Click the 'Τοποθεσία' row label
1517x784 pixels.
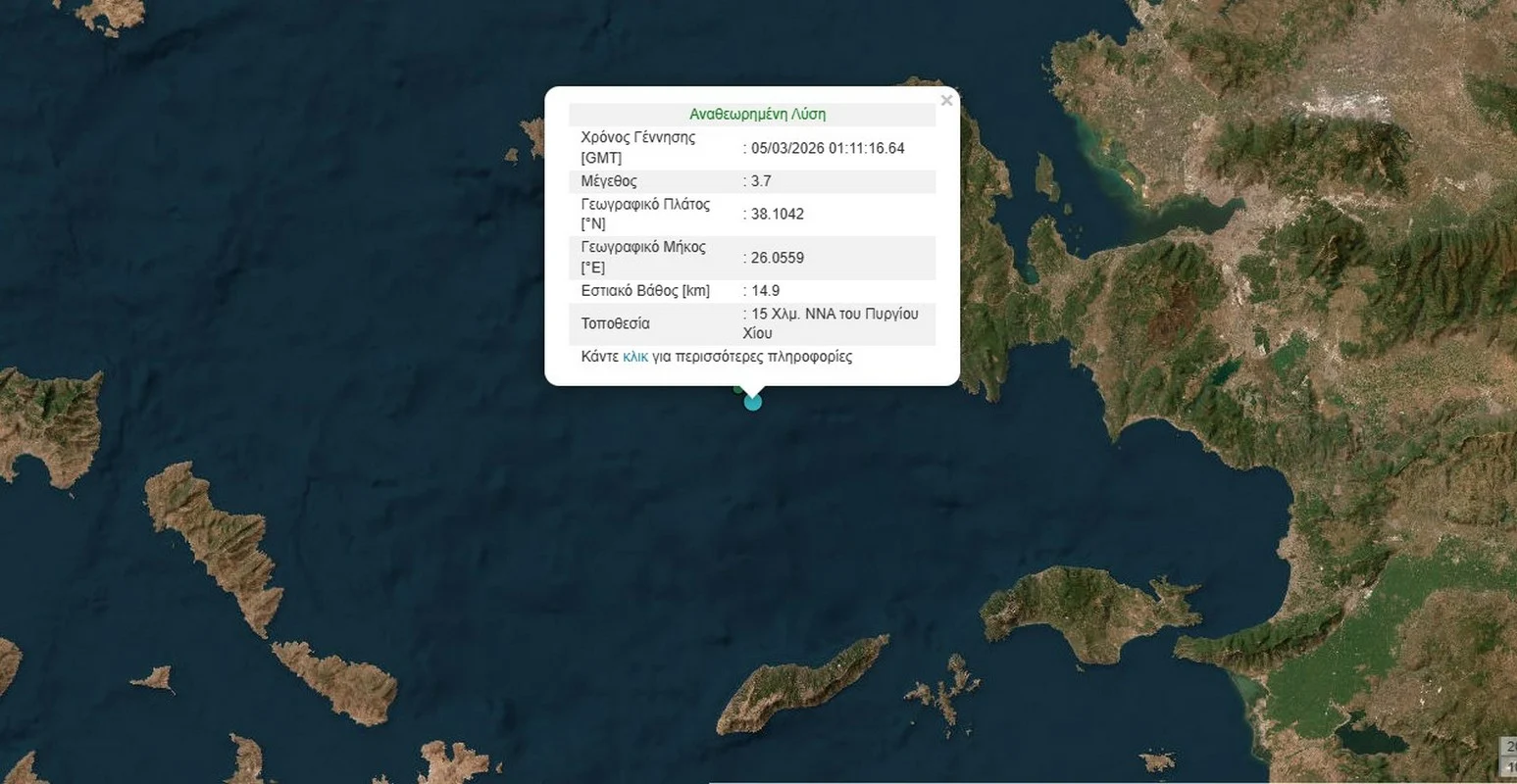point(615,323)
